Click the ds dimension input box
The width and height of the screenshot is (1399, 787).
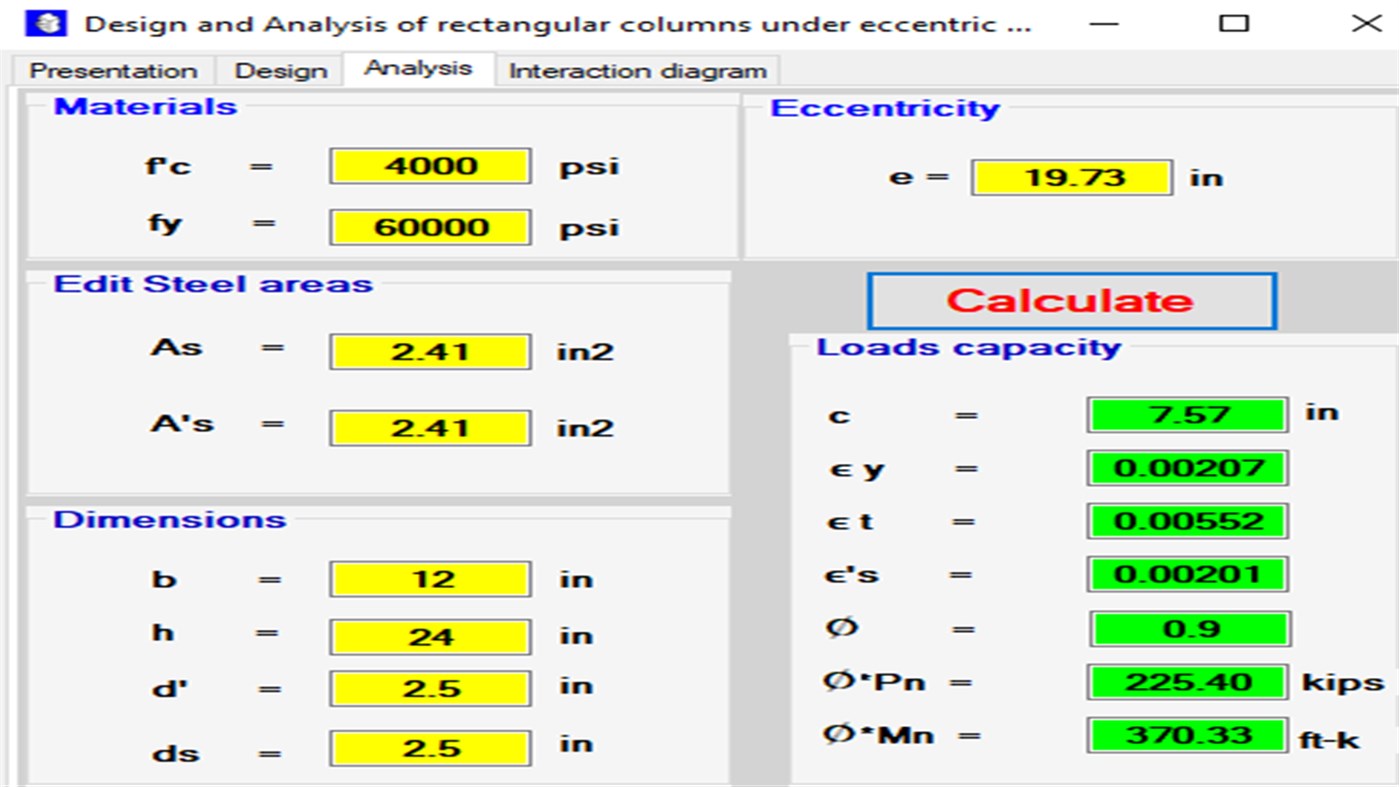428,747
